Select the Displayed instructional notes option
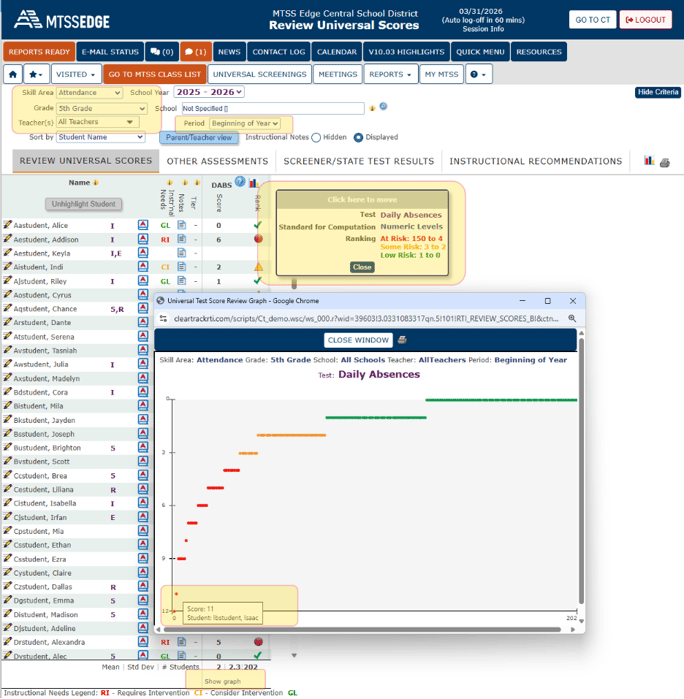The height and width of the screenshot is (699, 684). click(359, 138)
